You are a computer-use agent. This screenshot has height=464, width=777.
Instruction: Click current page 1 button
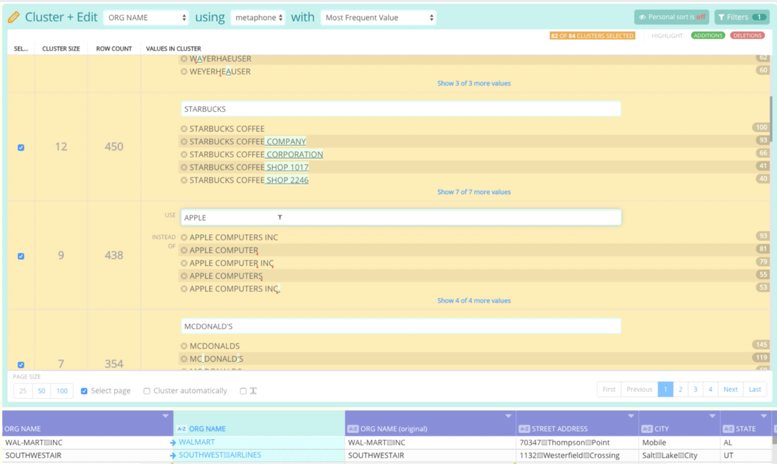click(x=666, y=389)
